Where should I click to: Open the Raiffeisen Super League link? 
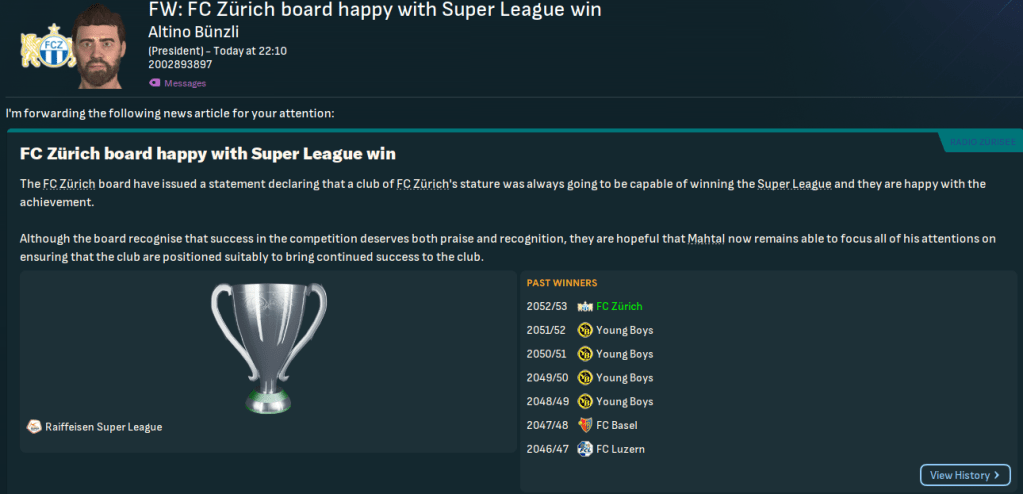pos(103,427)
